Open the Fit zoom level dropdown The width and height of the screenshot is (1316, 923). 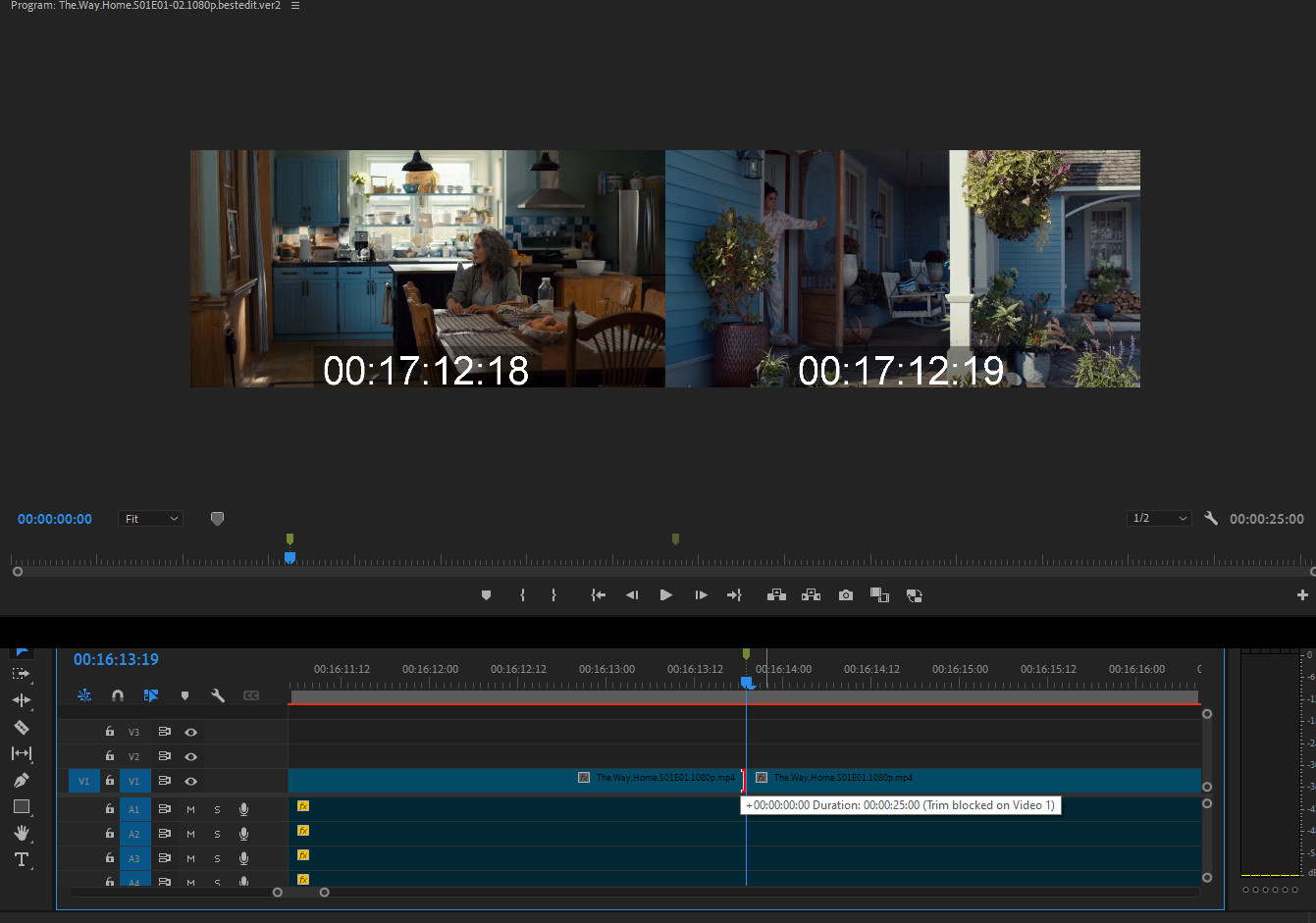tap(151, 519)
